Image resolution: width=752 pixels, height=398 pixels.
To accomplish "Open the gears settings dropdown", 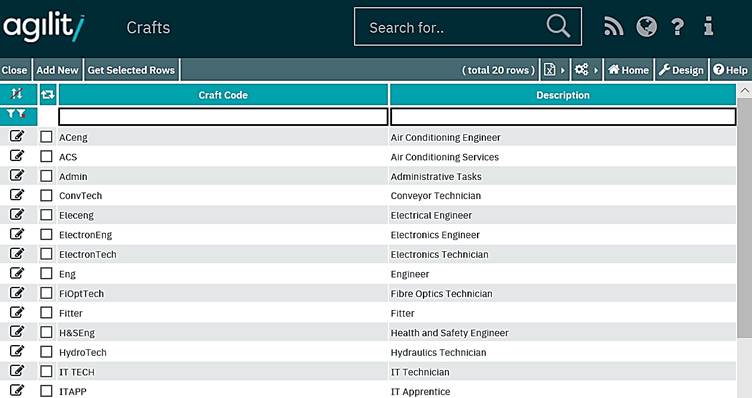I will (x=586, y=70).
